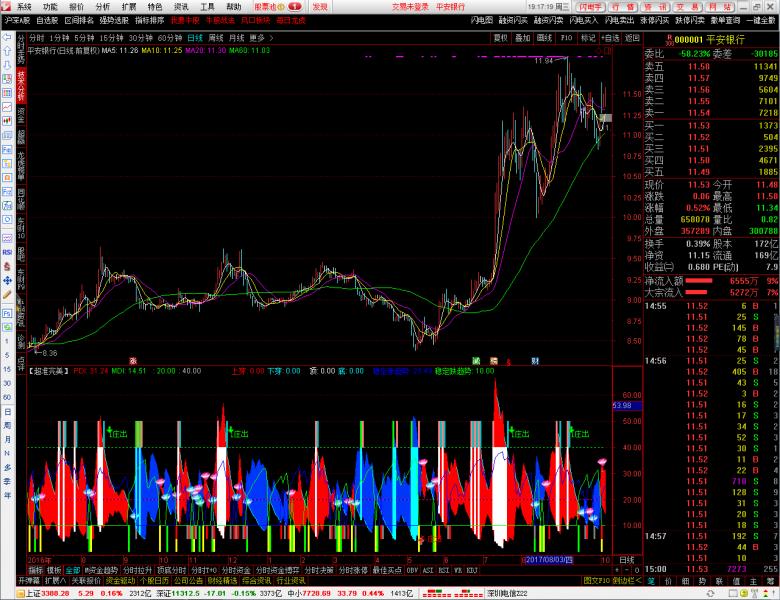This screenshot has height=600, width=780.
Task: Add stock via +自选 button
Action: (x=610, y=38)
